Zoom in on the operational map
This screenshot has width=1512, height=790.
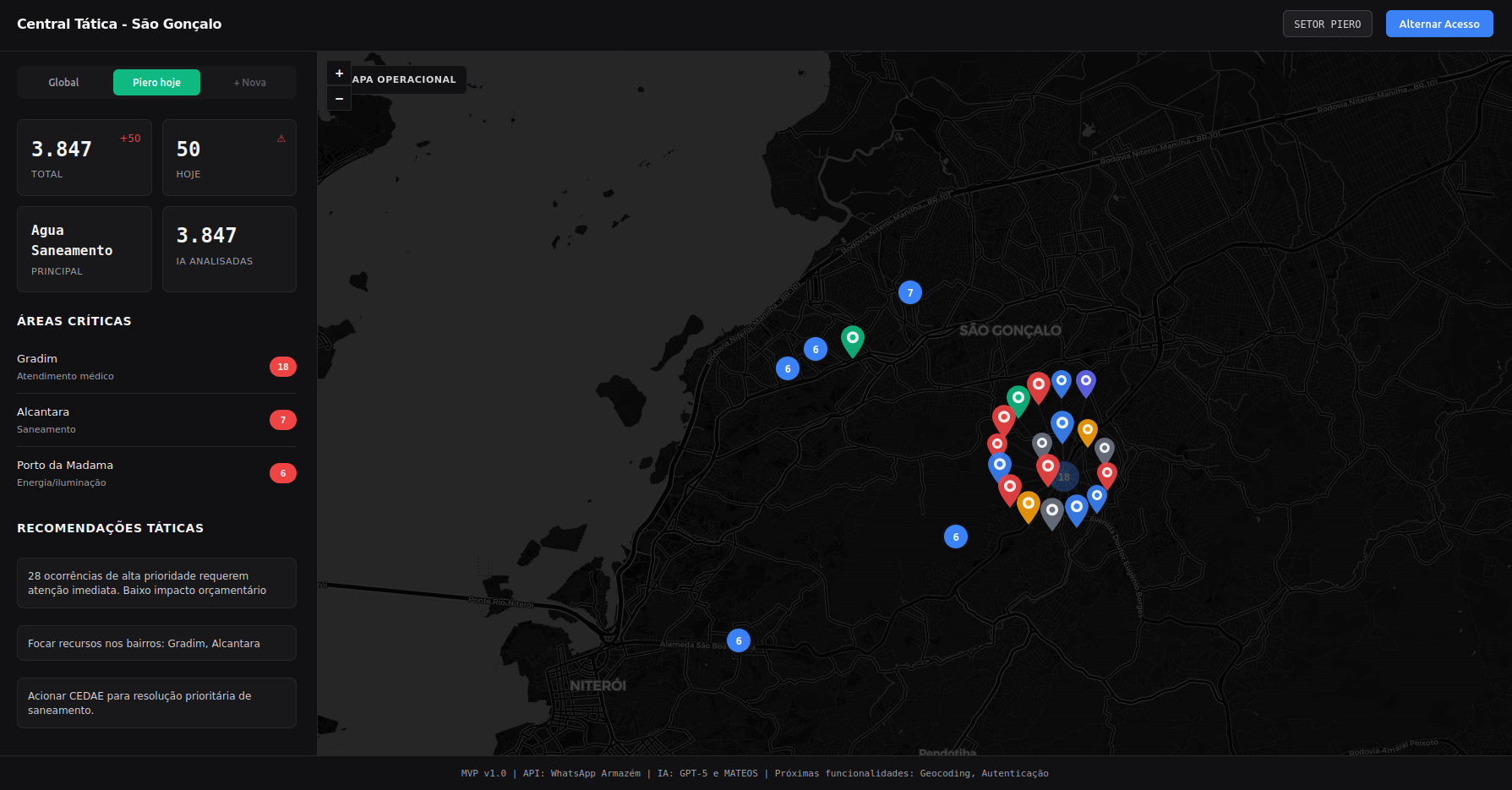tap(339, 74)
